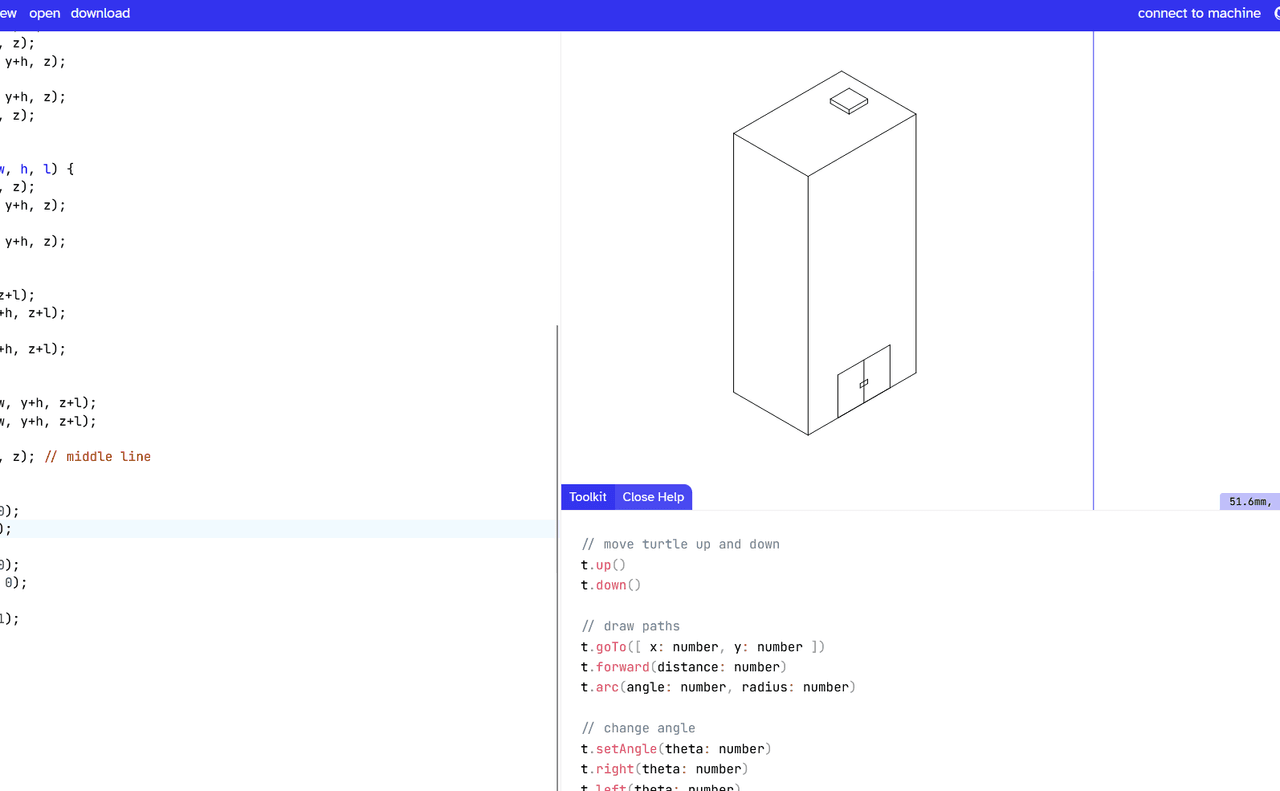Viewport: 1280px width, 791px height.
Task: Click the 'download' menu item
Action: click(100, 14)
